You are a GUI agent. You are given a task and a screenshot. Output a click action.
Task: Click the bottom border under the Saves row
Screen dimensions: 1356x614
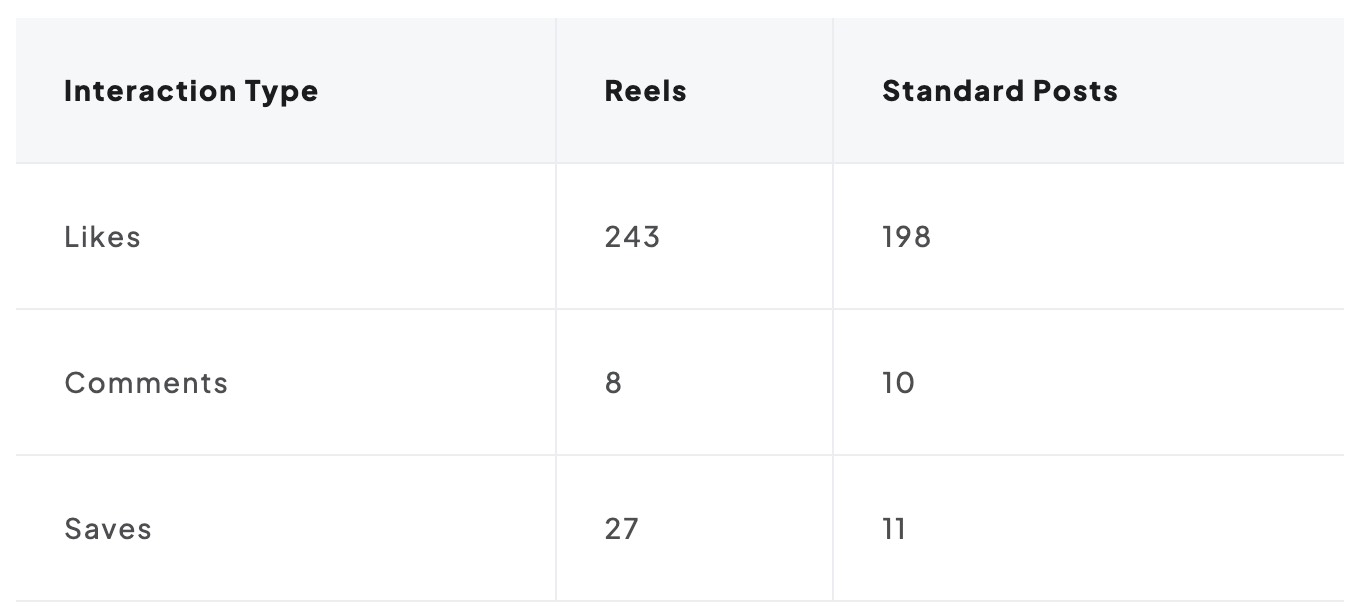coord(680,601)
